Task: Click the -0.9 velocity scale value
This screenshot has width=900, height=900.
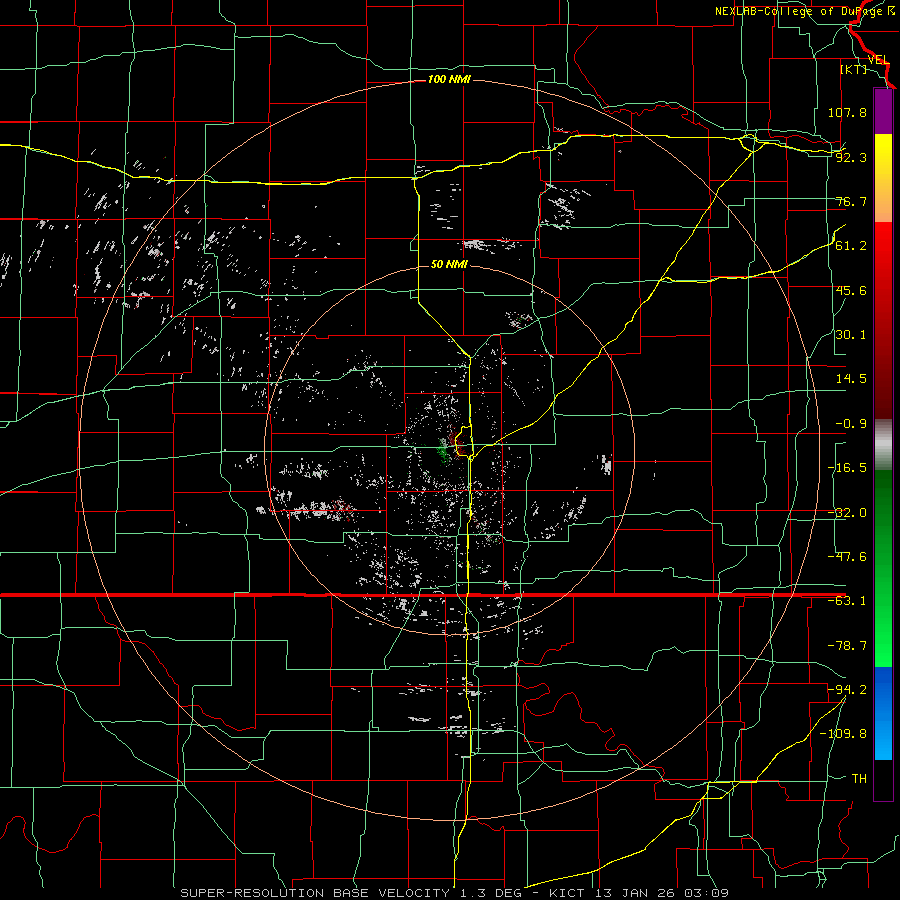Action: (x=851, y=424)
